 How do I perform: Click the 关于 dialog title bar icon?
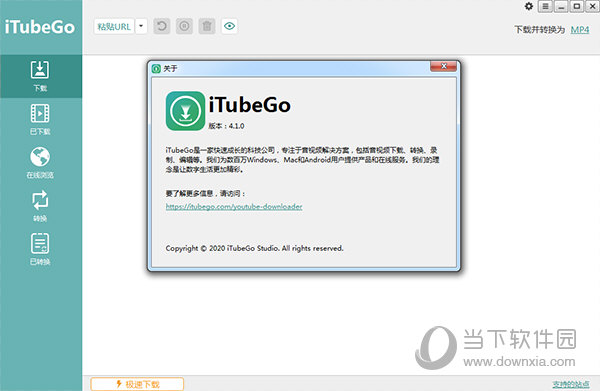(x=156, y=68)
